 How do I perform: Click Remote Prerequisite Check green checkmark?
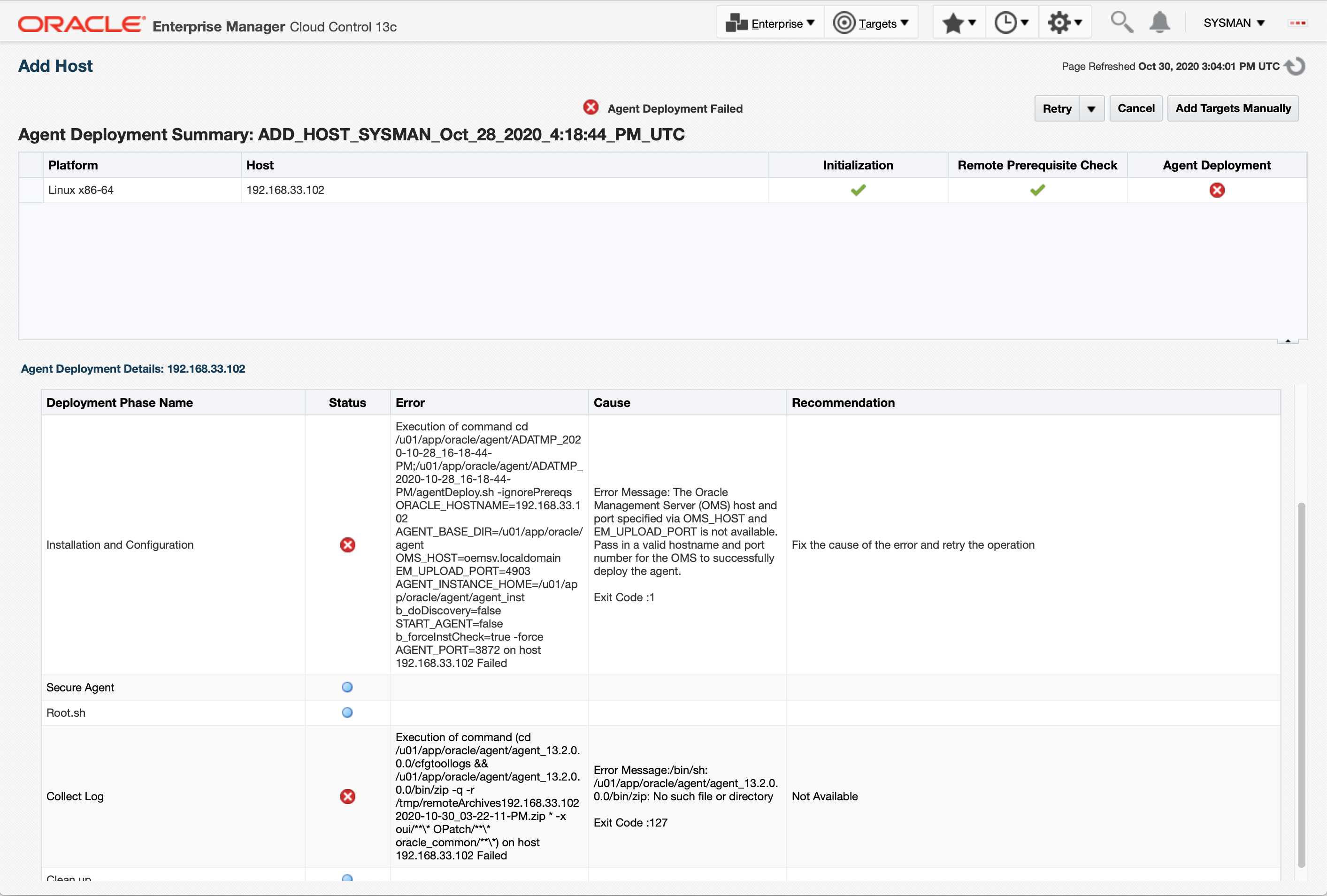(x=1037, y=190)
